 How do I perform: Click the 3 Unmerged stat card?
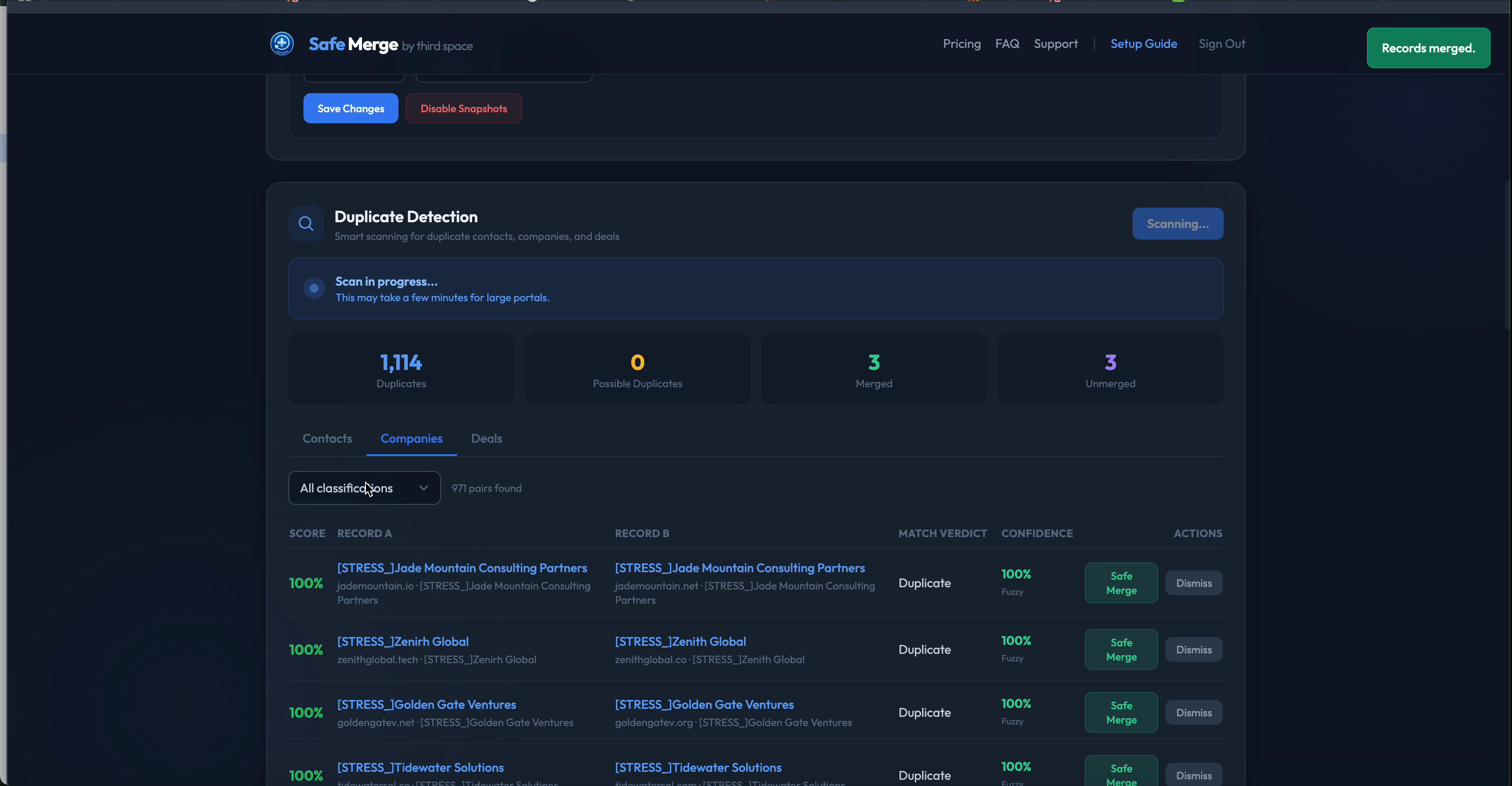click(1110, 369)
